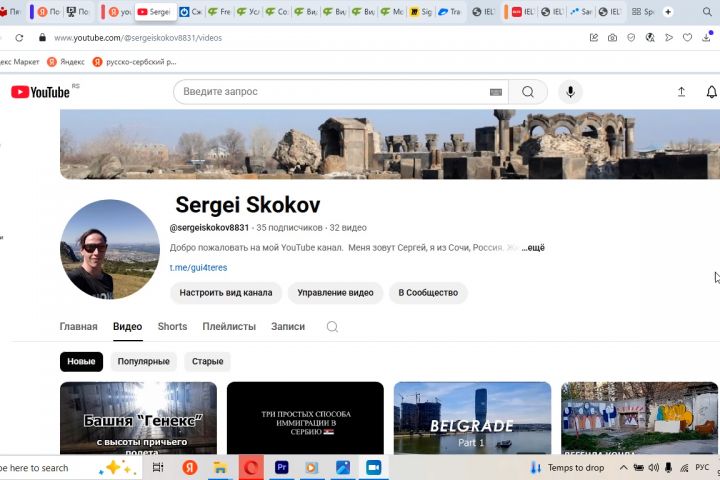Click the send/play arrow icon in address bar
The height and width of the screenshot is (480, 720).
[669, 38]
